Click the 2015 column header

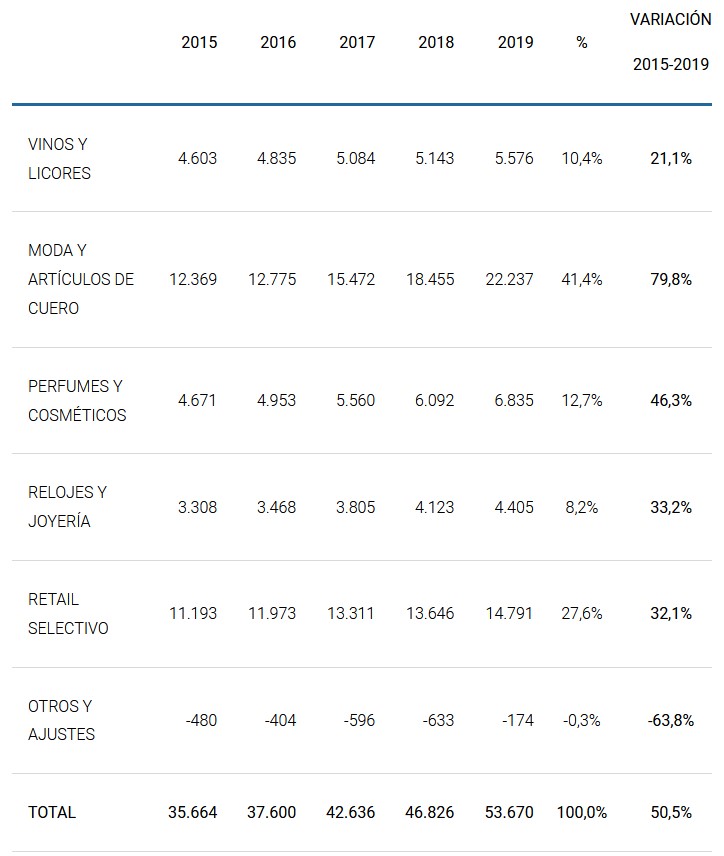(x=199, y=42)
